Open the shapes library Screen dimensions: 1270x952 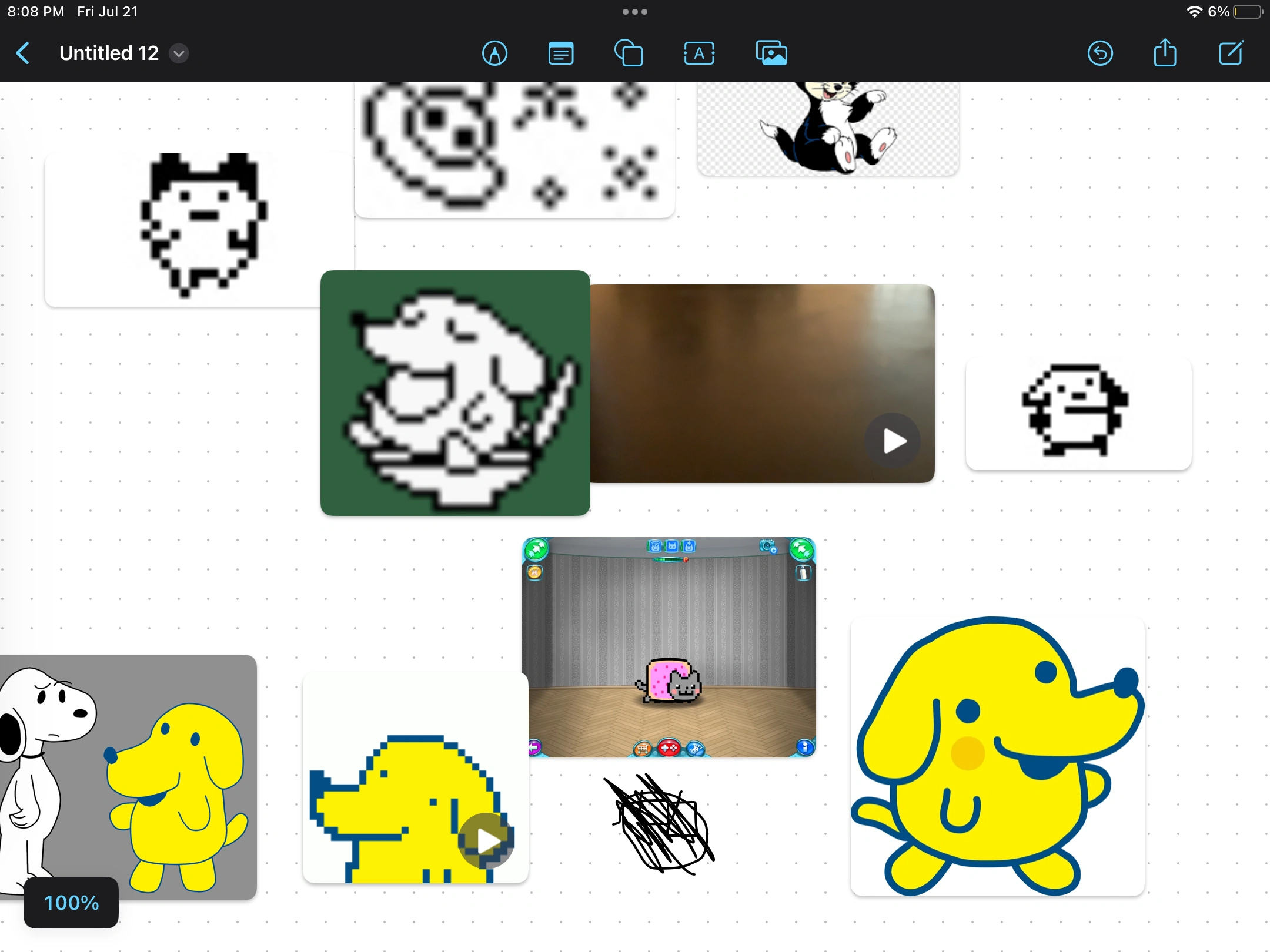pos(629,53)
